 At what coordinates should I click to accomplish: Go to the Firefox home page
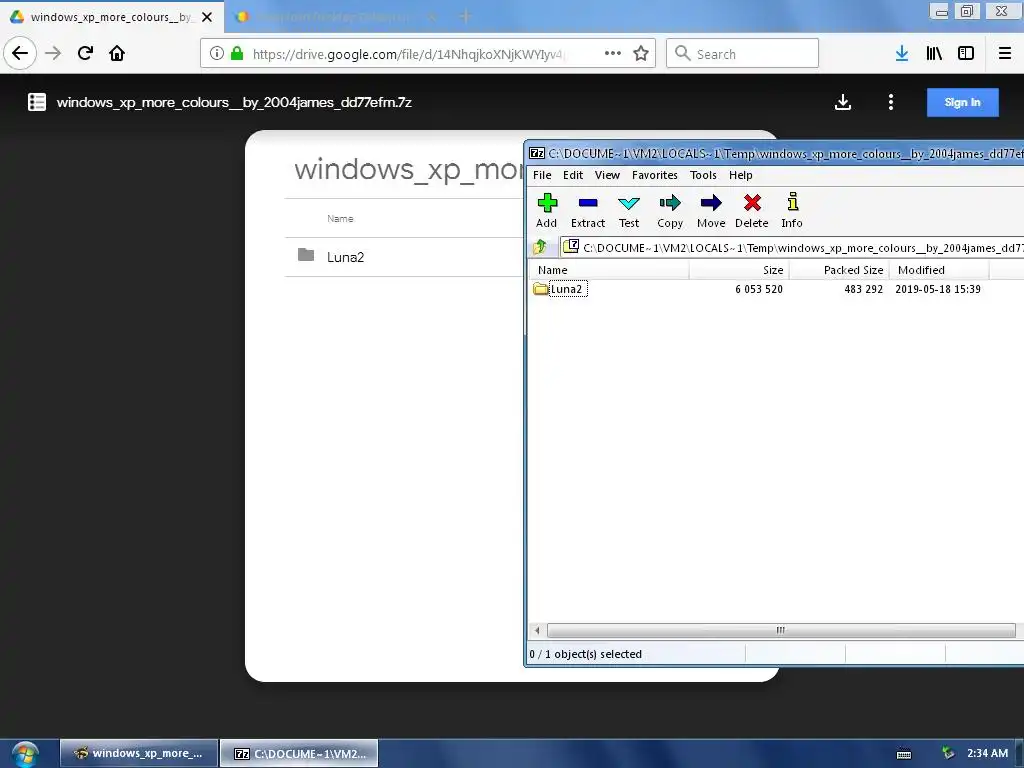117,53
